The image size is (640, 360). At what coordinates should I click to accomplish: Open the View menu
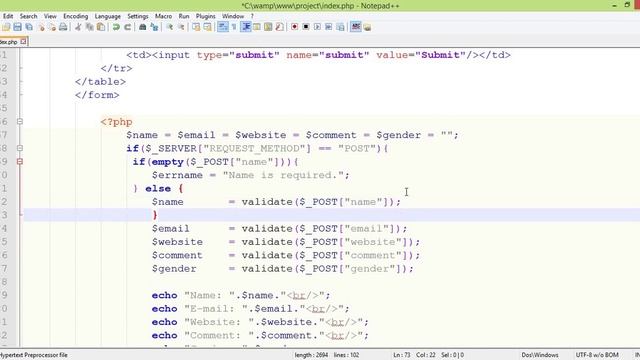(50, 16)
